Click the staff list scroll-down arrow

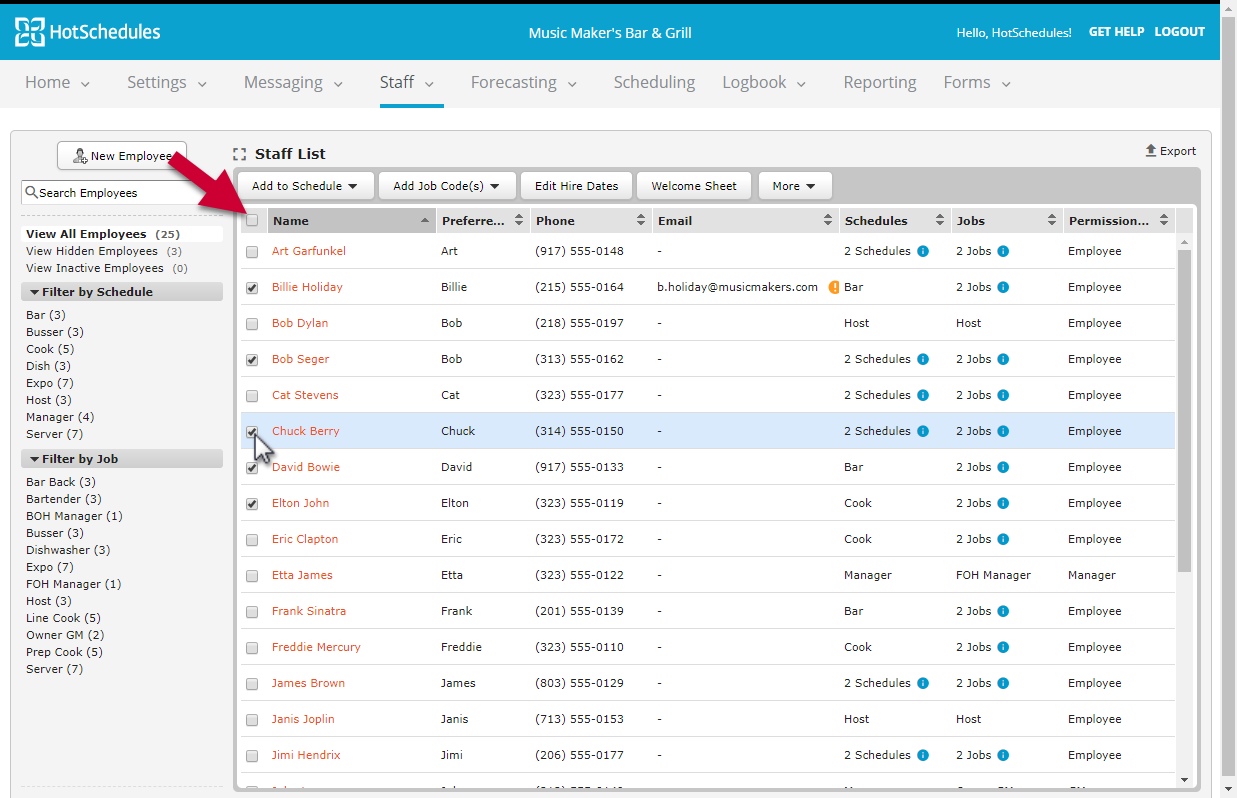[1184, 780]
